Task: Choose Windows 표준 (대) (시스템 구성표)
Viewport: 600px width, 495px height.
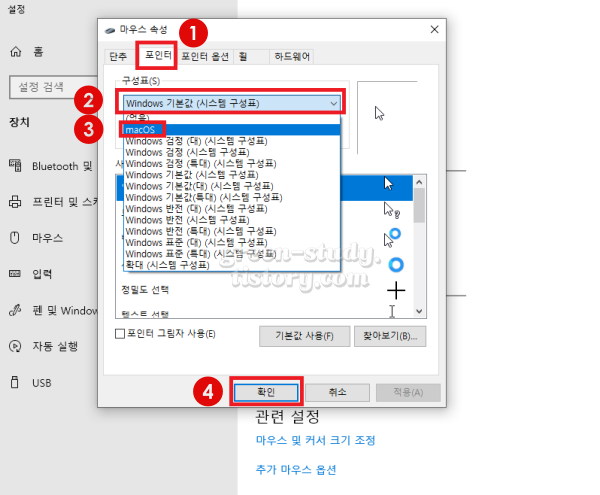Action: [x=232, y=243]
